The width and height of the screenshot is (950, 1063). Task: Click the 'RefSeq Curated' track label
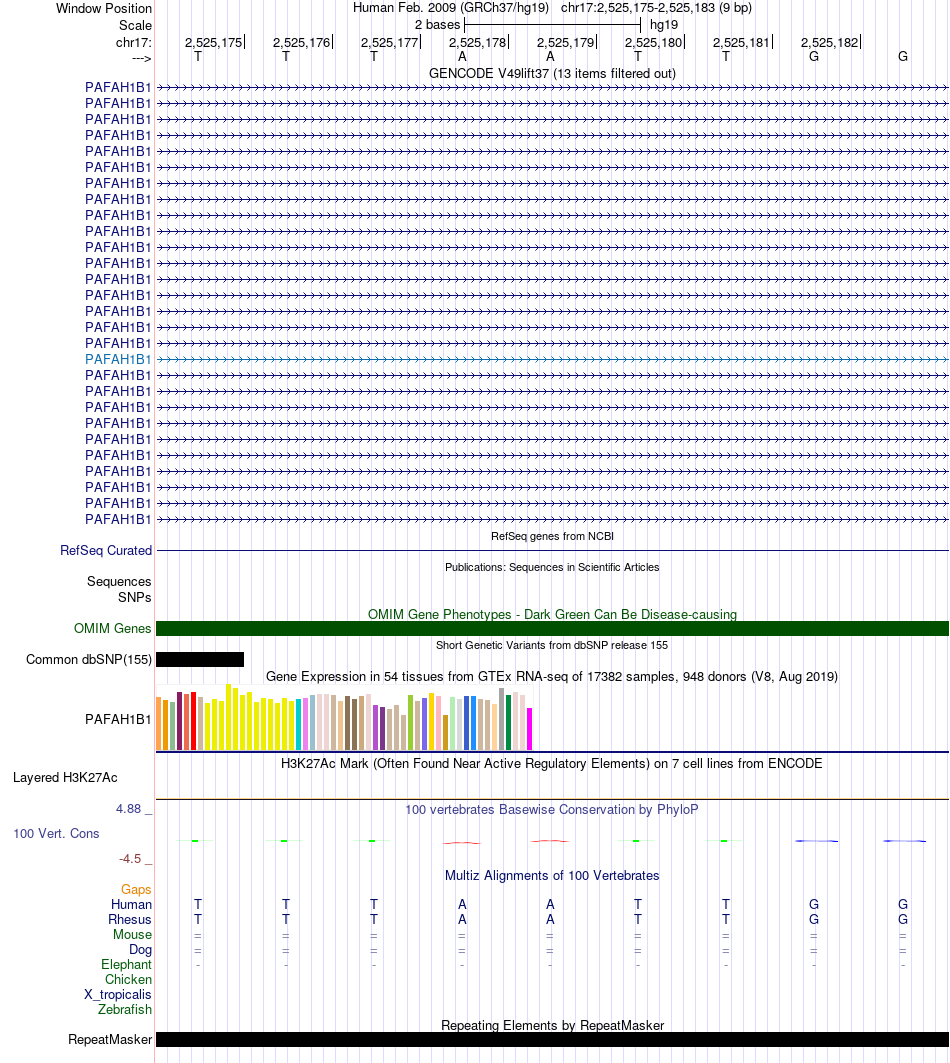(x=106, y=550)
